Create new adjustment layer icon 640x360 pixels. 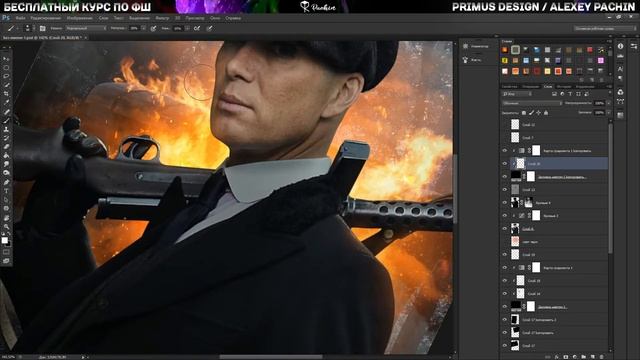pyautogui.click(x=575, y=357)
